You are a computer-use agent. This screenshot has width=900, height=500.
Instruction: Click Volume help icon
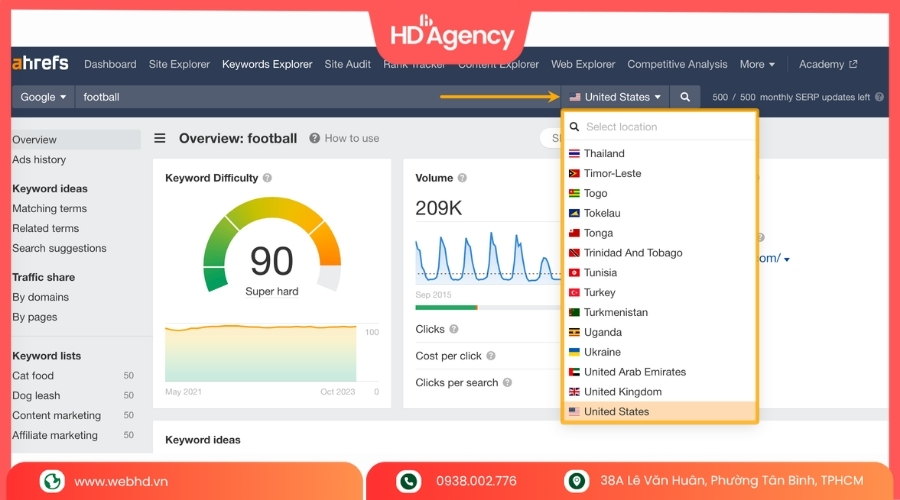(x=463, y=178)
